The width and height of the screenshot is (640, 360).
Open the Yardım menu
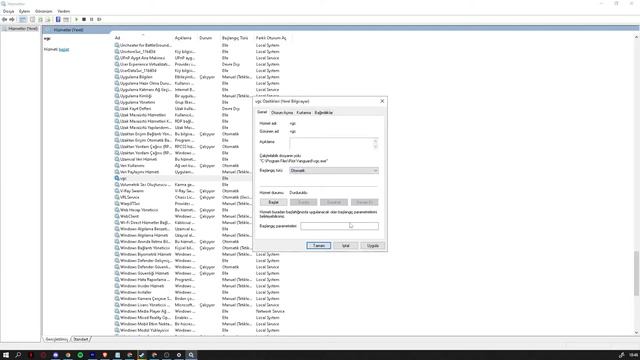click(64, 11)
